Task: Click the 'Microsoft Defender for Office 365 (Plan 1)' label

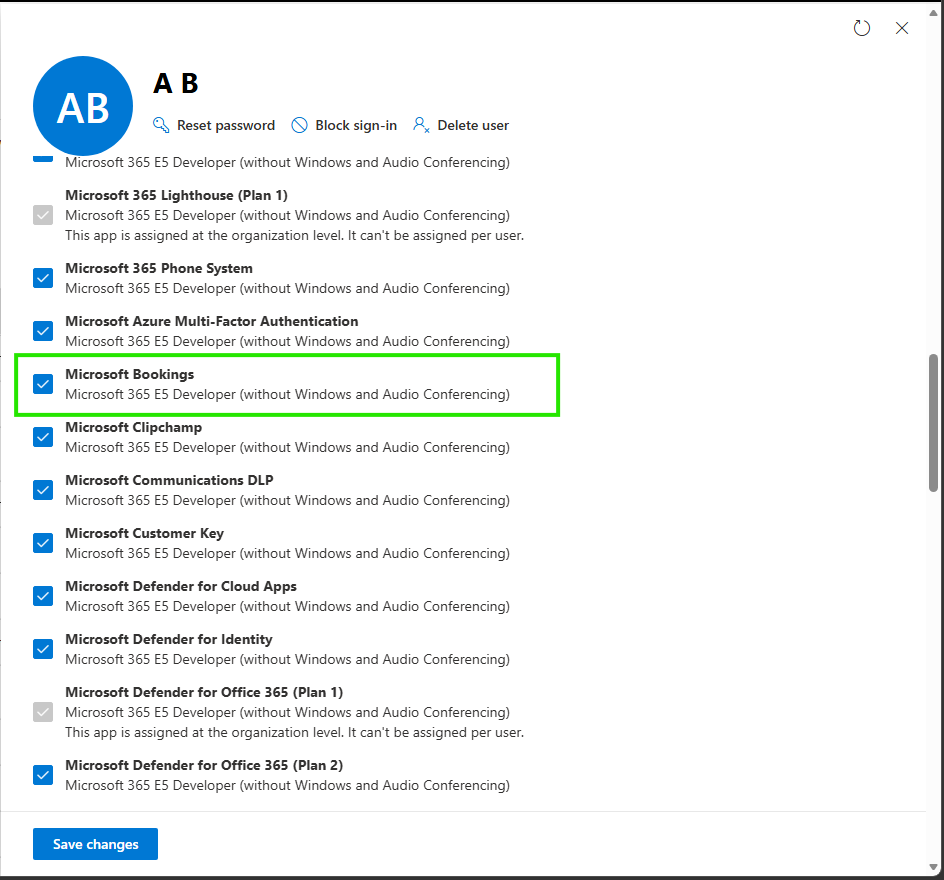Action: click(204, 692)
